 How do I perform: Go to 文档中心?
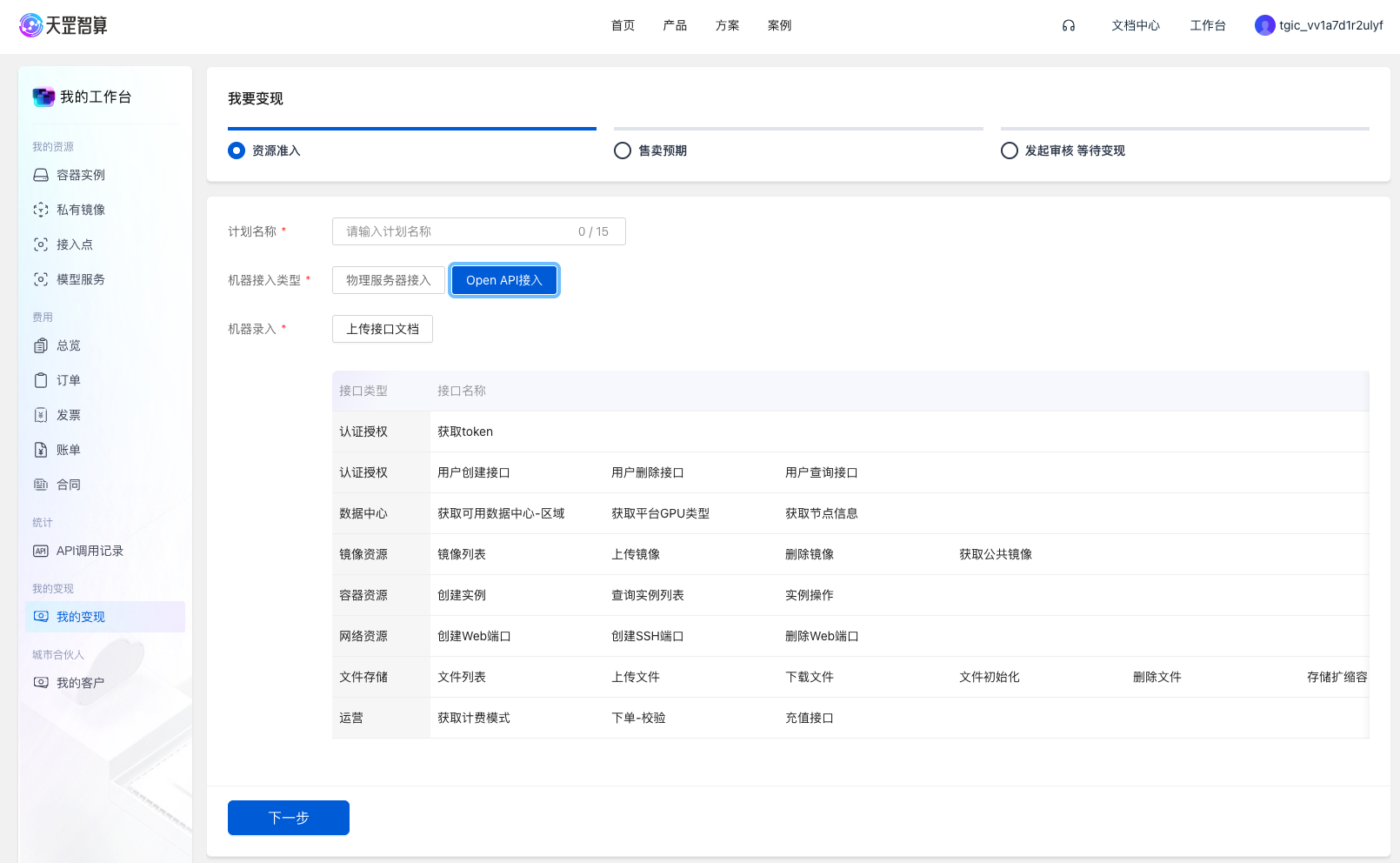(x=1136, y=25)
